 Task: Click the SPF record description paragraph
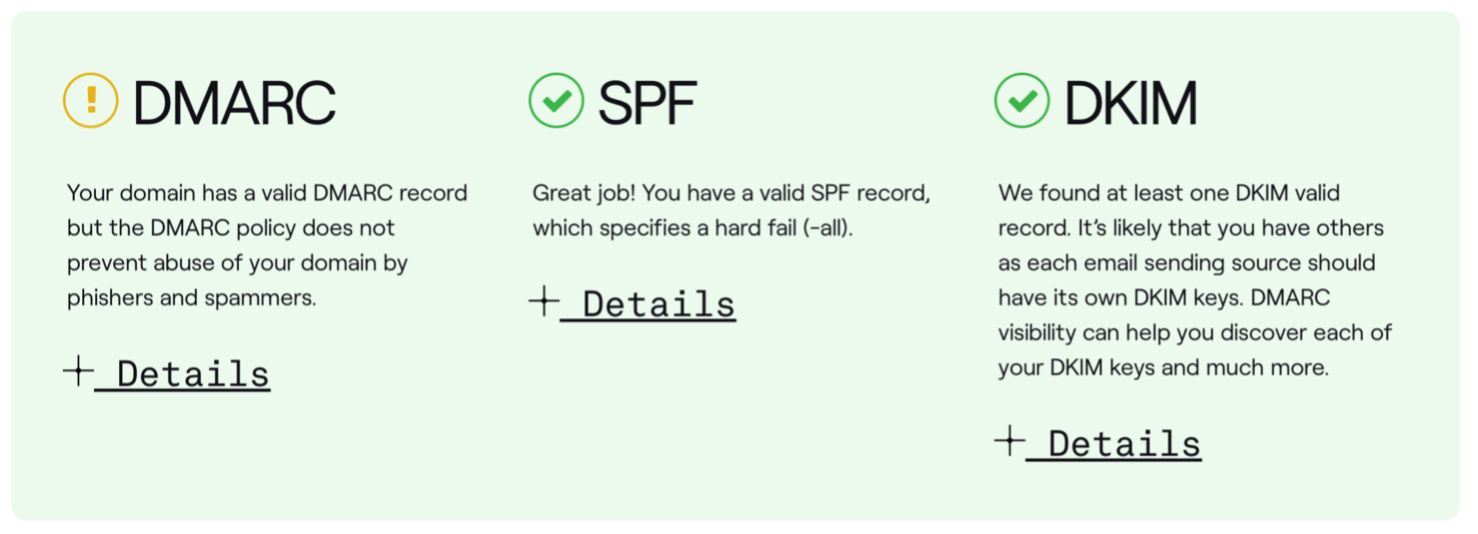point(731,210)
